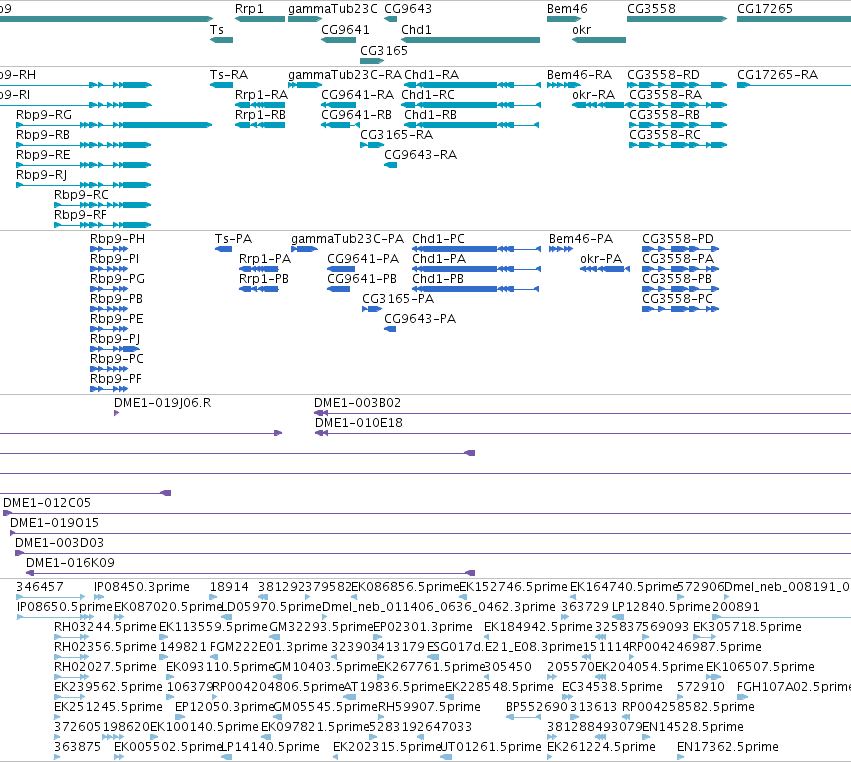Select BAC clone DME1-016K09
Screen dimensions: 851x762
[251, 573]
